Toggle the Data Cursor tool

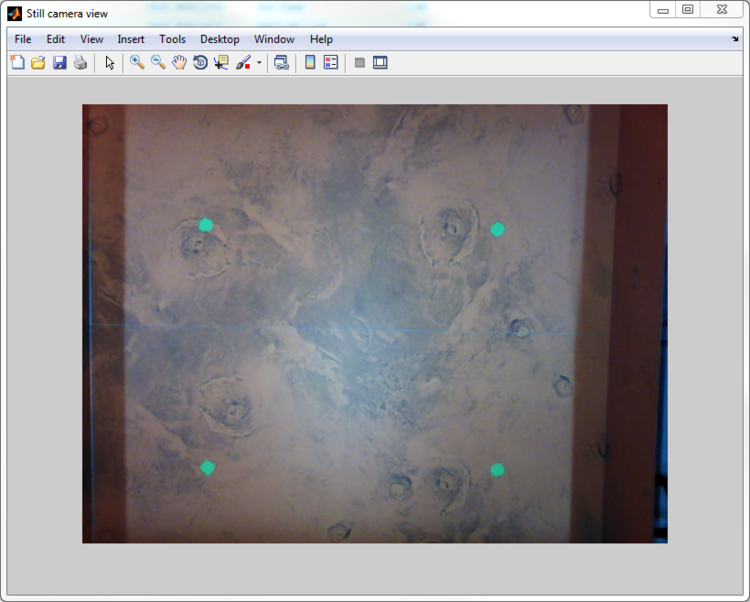tap(221, 63)
